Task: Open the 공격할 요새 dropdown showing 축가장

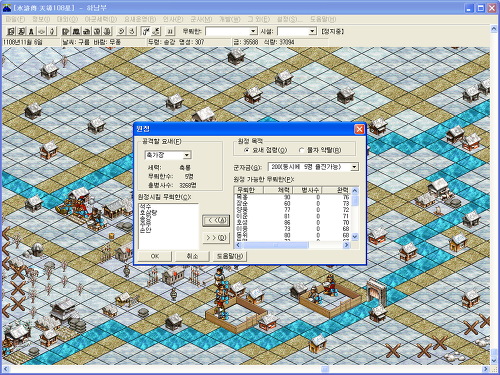Action: coord(168,155)
